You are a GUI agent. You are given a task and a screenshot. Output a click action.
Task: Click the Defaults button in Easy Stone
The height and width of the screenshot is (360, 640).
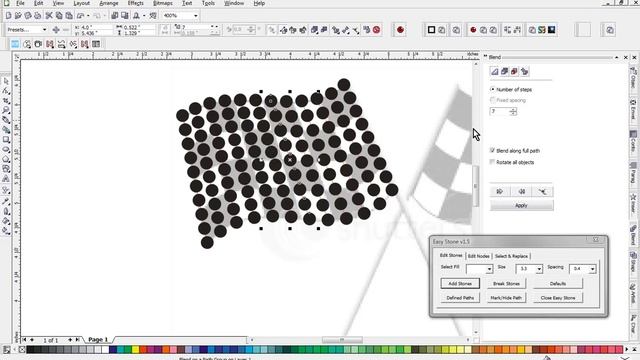coord(558,284)
